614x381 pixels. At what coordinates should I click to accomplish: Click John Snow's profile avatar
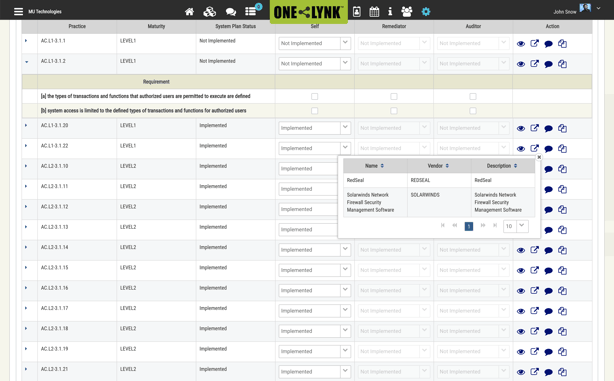[585, 8]
